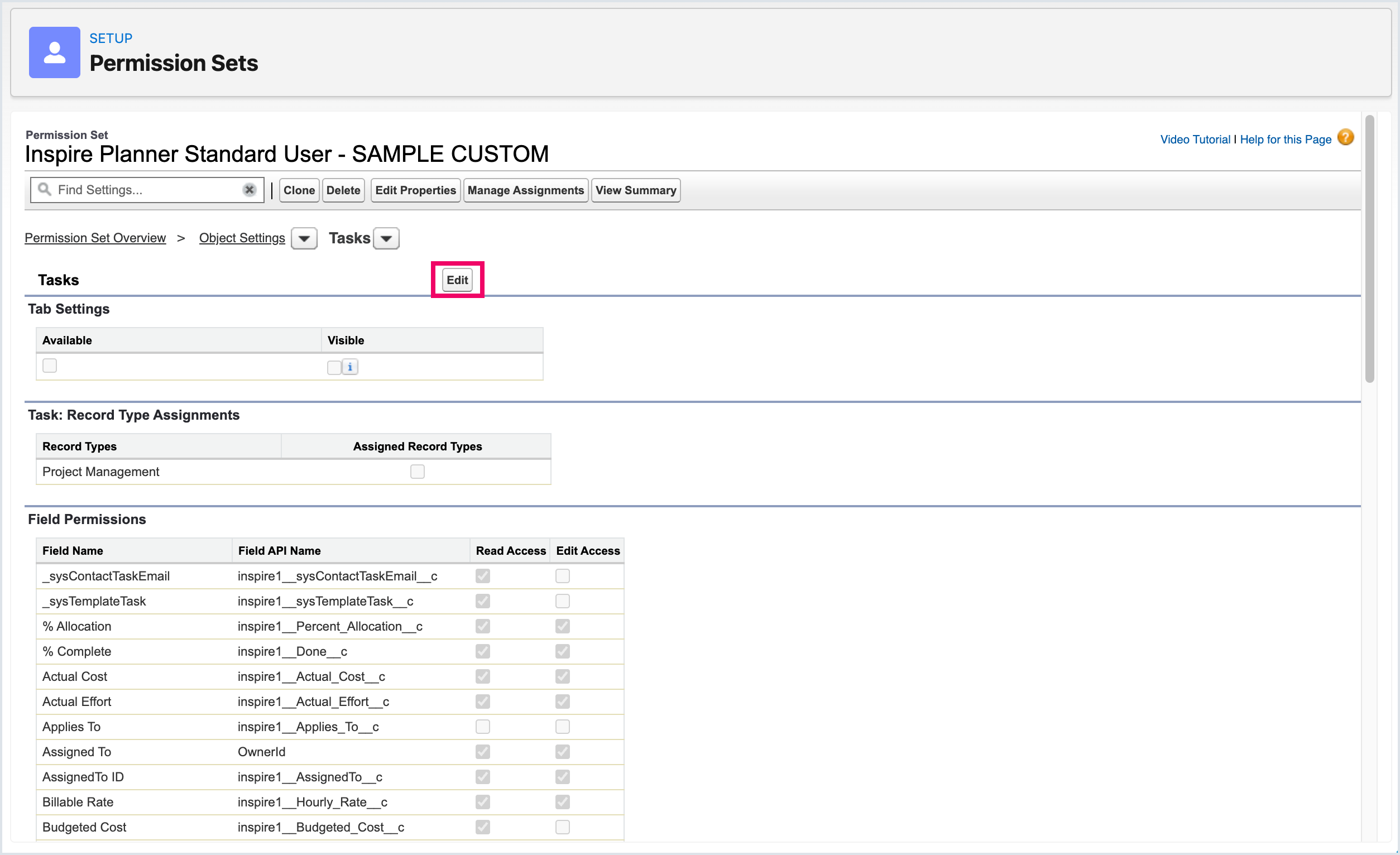Toggle Edit Access for Actual Effort
The height and width of the screenshot is (855, 1400).
563,702
